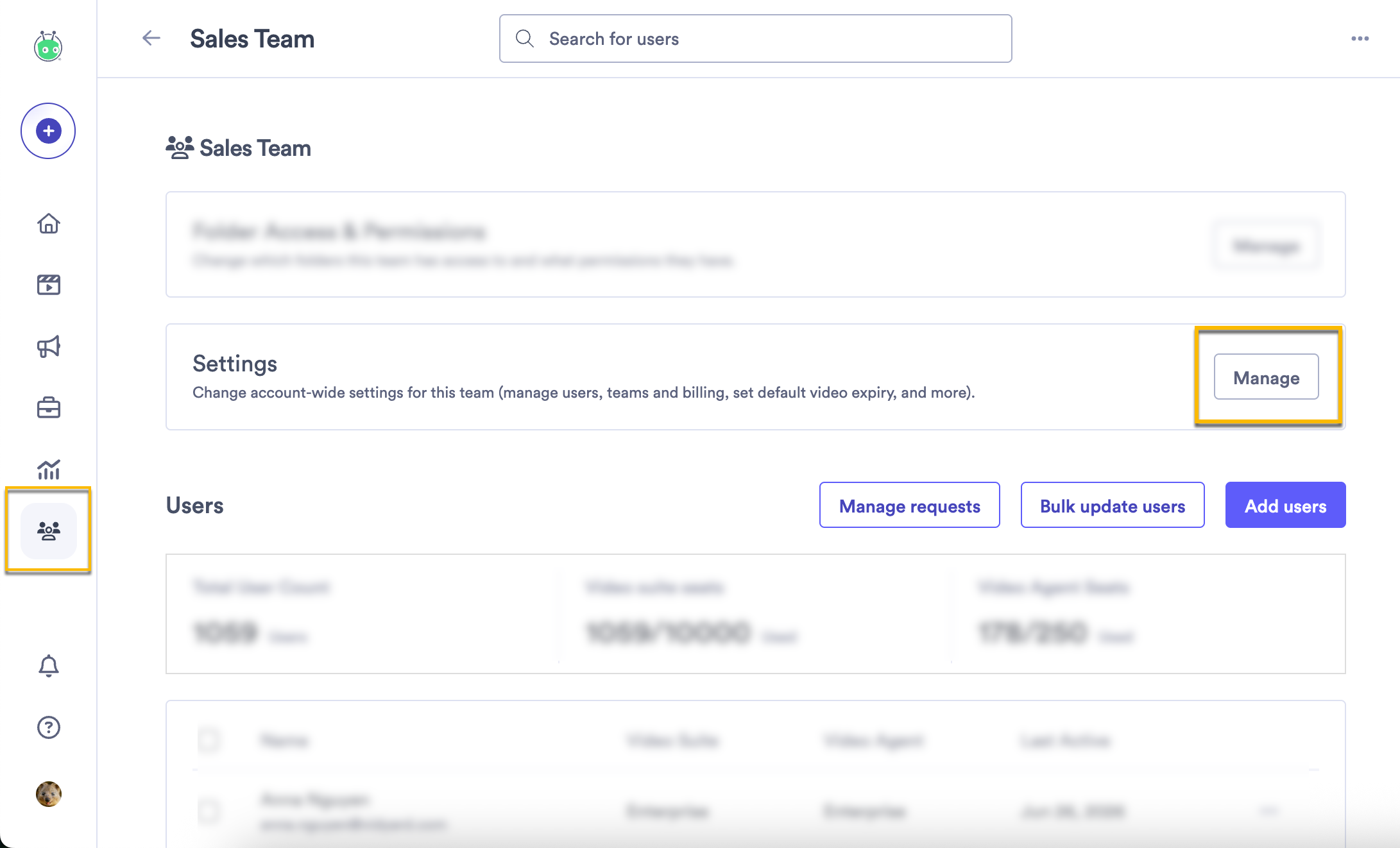The height and width of the screenshot is (848, 1400).
Task: Click the Sales Team section heading
Action: (x=255, y=148)
